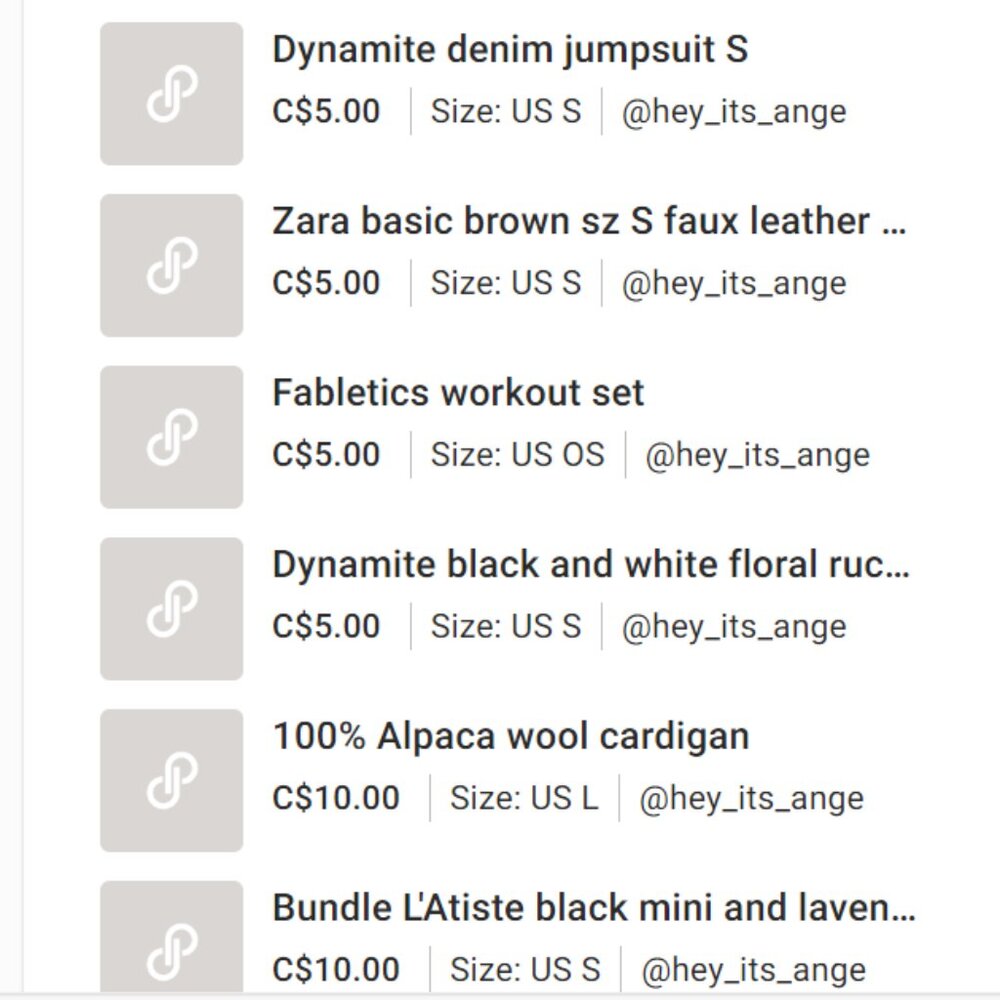Click the C$5.00 price of the denim jumpsuit

pyautogui.click(x=326, y=113)
